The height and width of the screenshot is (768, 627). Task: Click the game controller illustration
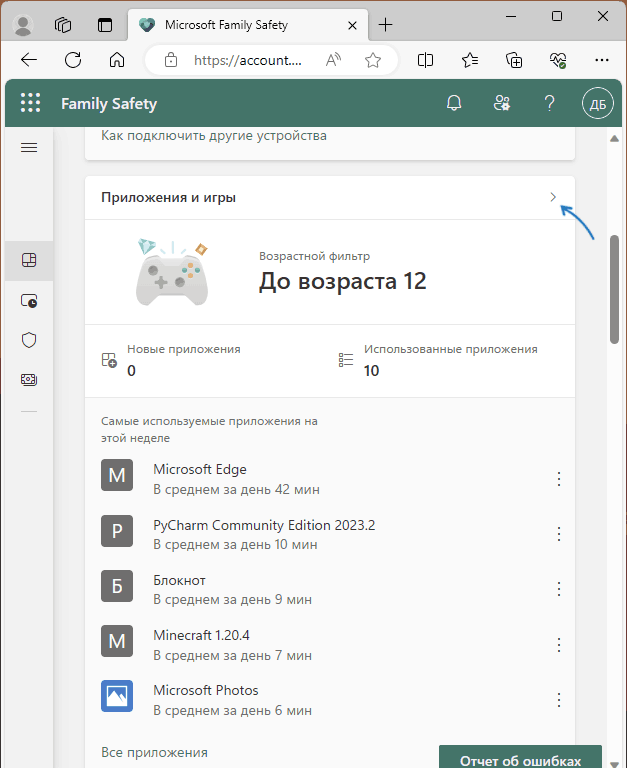(172, 272)
